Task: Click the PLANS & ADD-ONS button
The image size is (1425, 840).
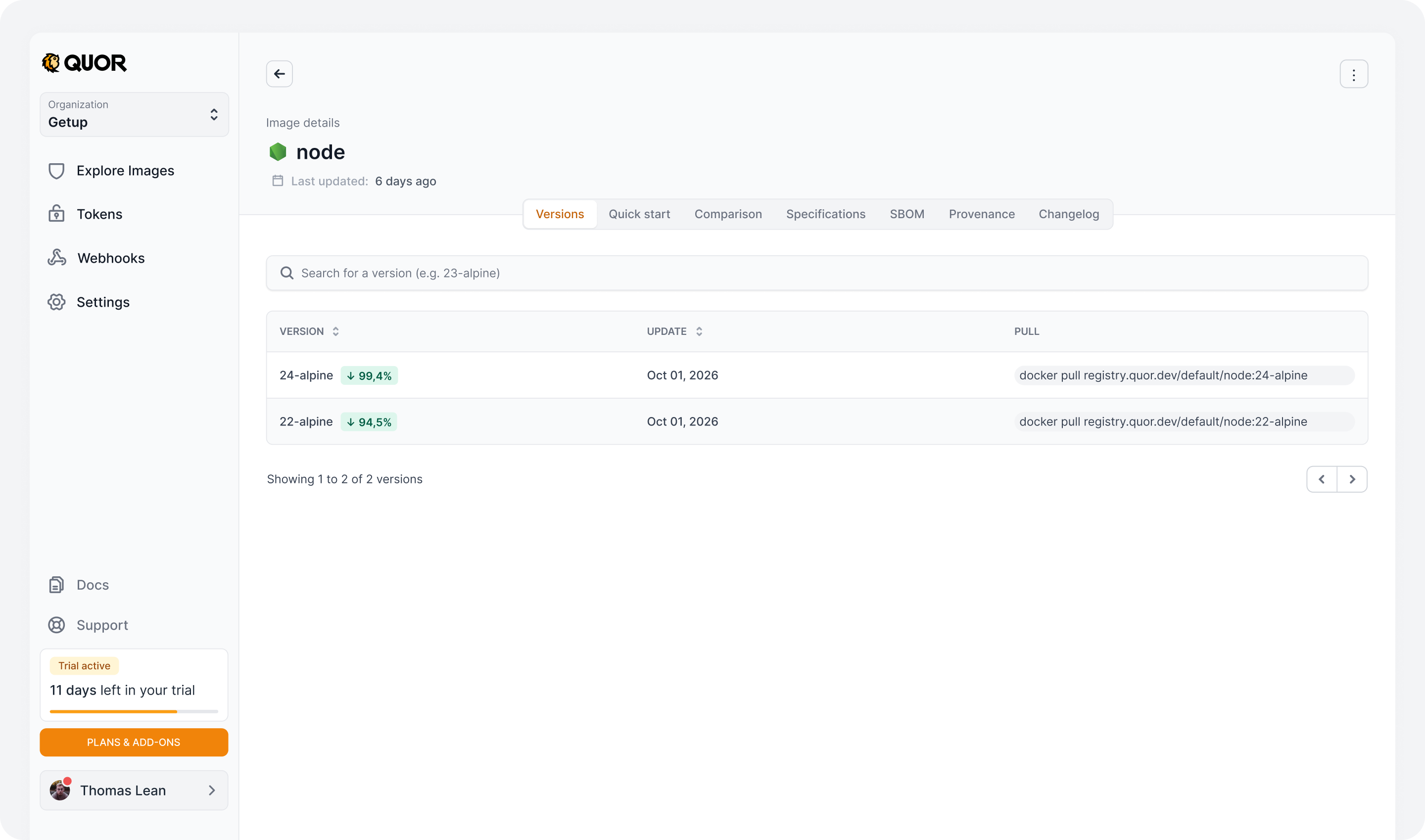Action: 134,742
